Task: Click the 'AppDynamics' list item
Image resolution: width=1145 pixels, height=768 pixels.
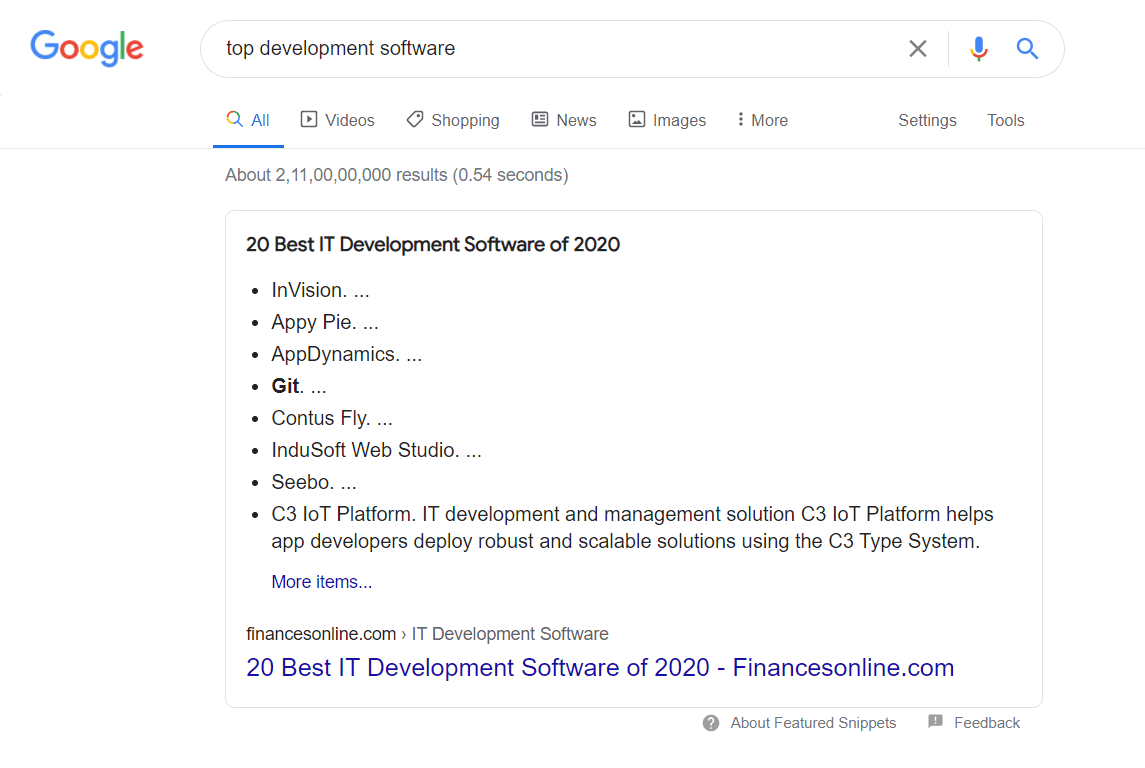Action: coord(347,354)
